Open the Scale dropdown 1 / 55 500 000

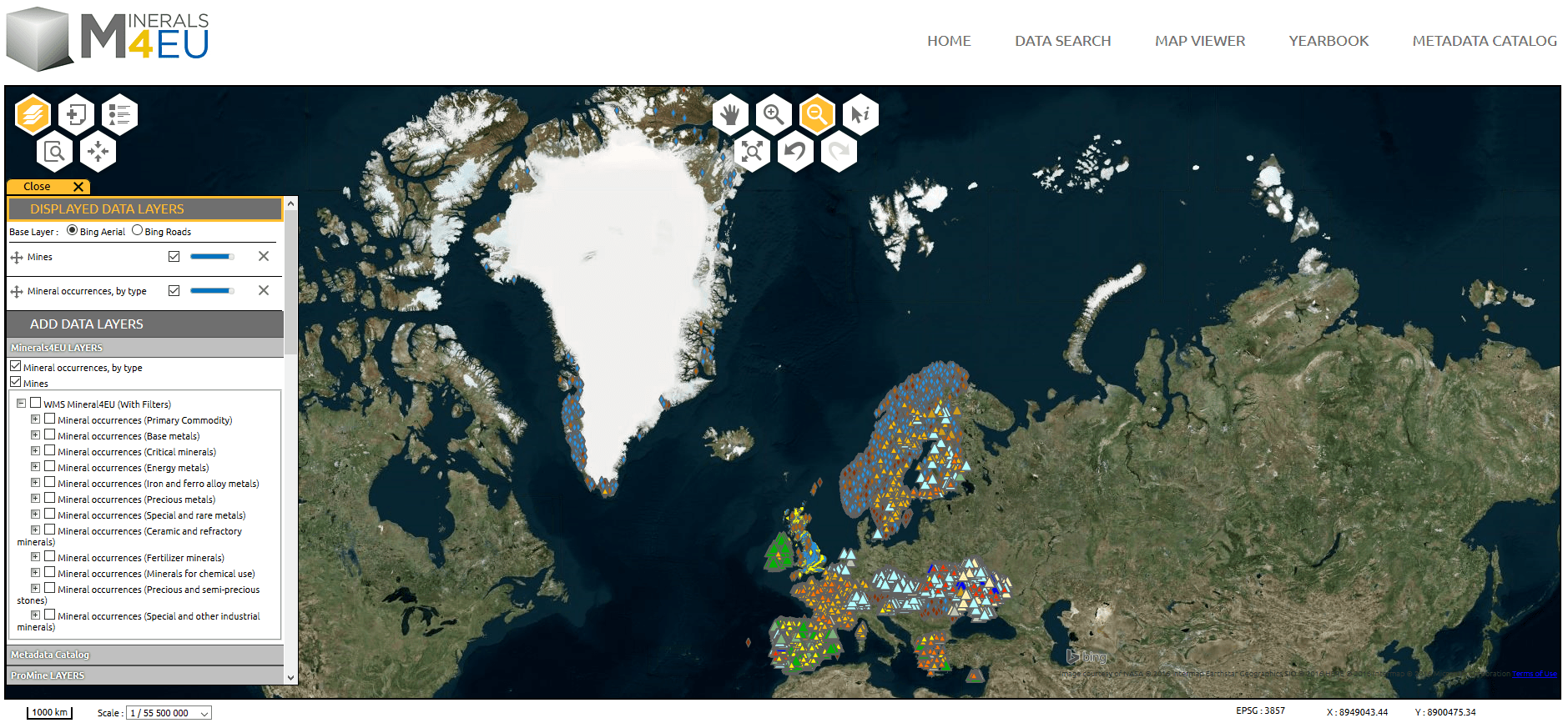click(x=169, y=713)
